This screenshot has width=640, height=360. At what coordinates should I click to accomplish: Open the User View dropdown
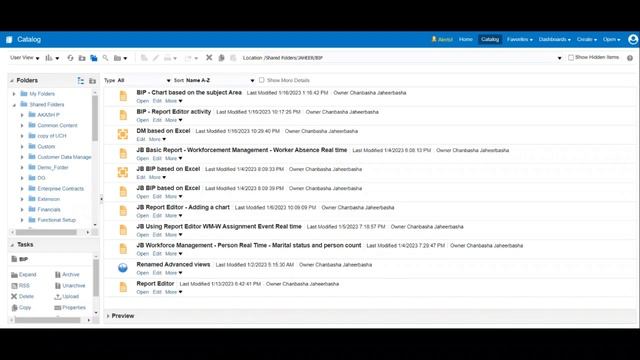coord(24,58)
